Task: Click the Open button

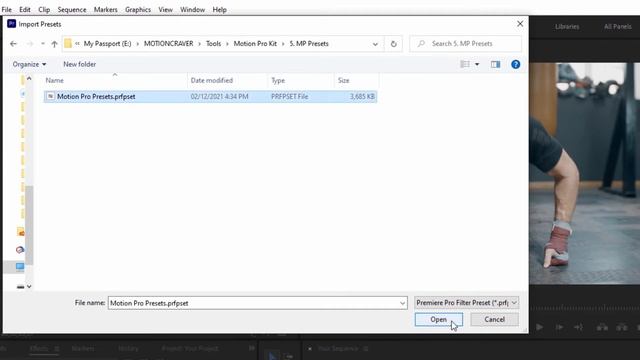Action: pos(439,320)
